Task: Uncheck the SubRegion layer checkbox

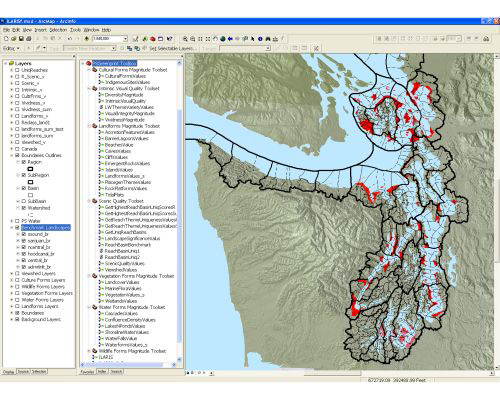Action: click(24, 175)
